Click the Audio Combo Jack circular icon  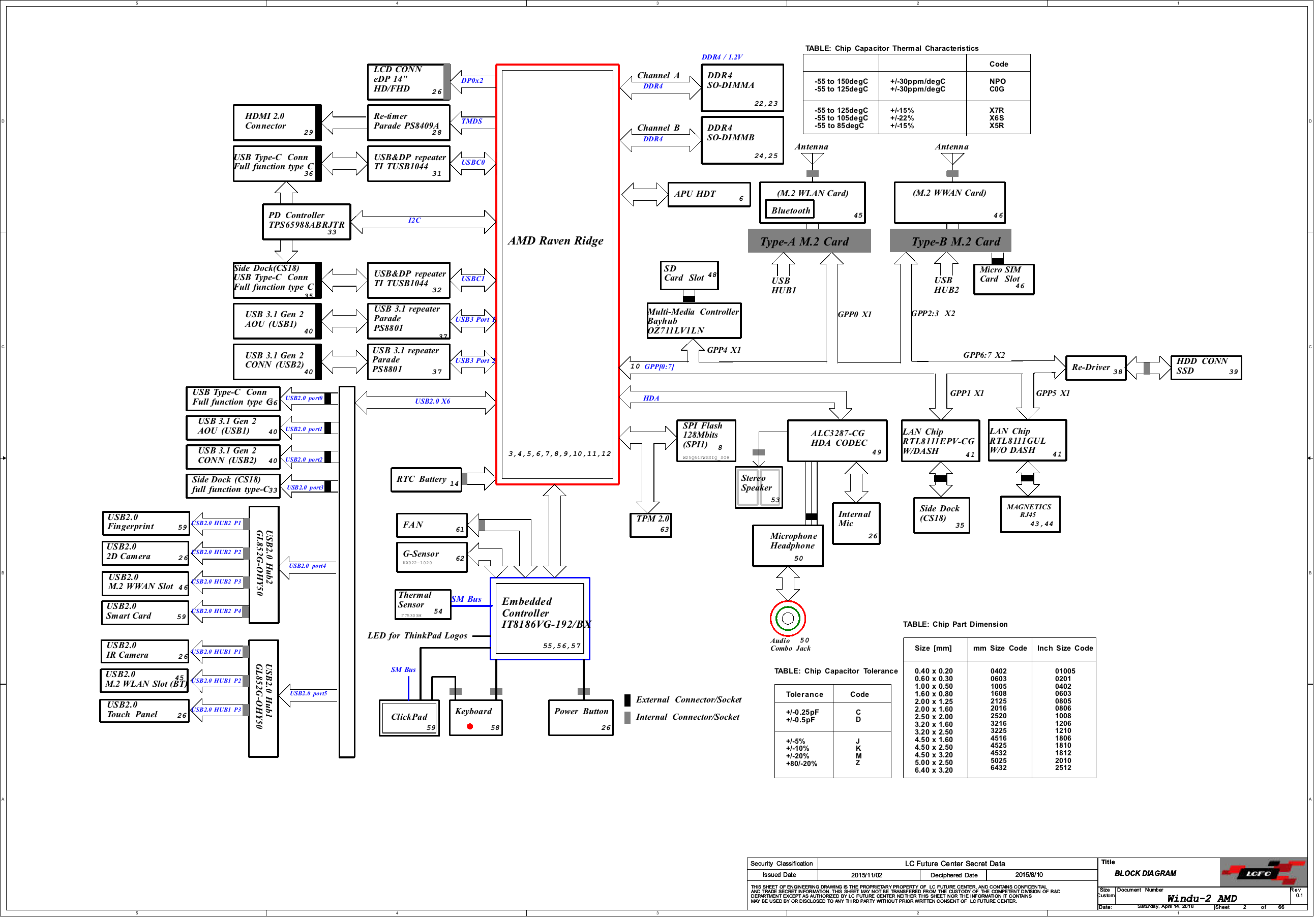pyautogui.click(x=788, y=618)
